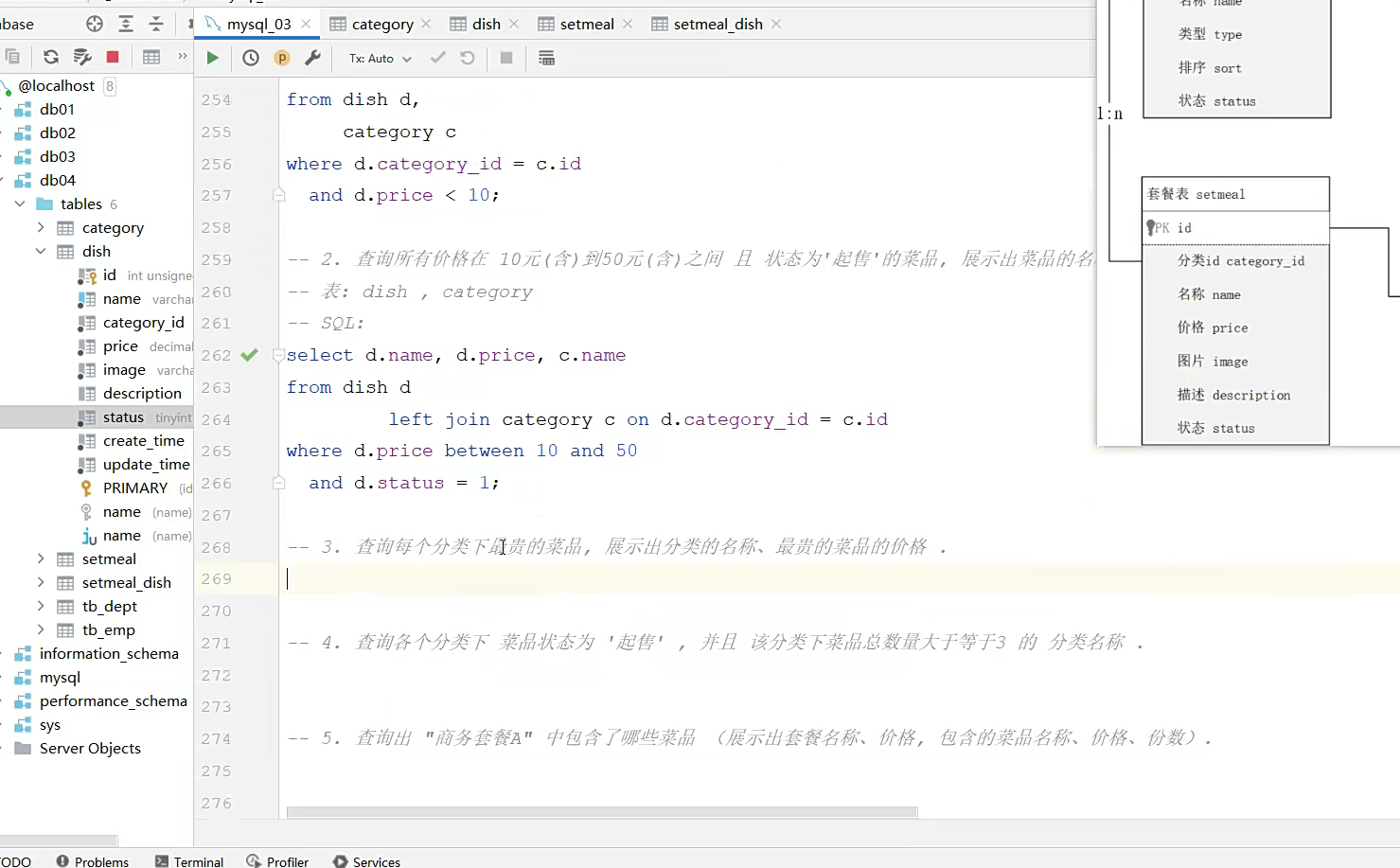Toggle code fold marker at line 257
Viewport: 1400px width, 868px height.
[x=278, y=195]
